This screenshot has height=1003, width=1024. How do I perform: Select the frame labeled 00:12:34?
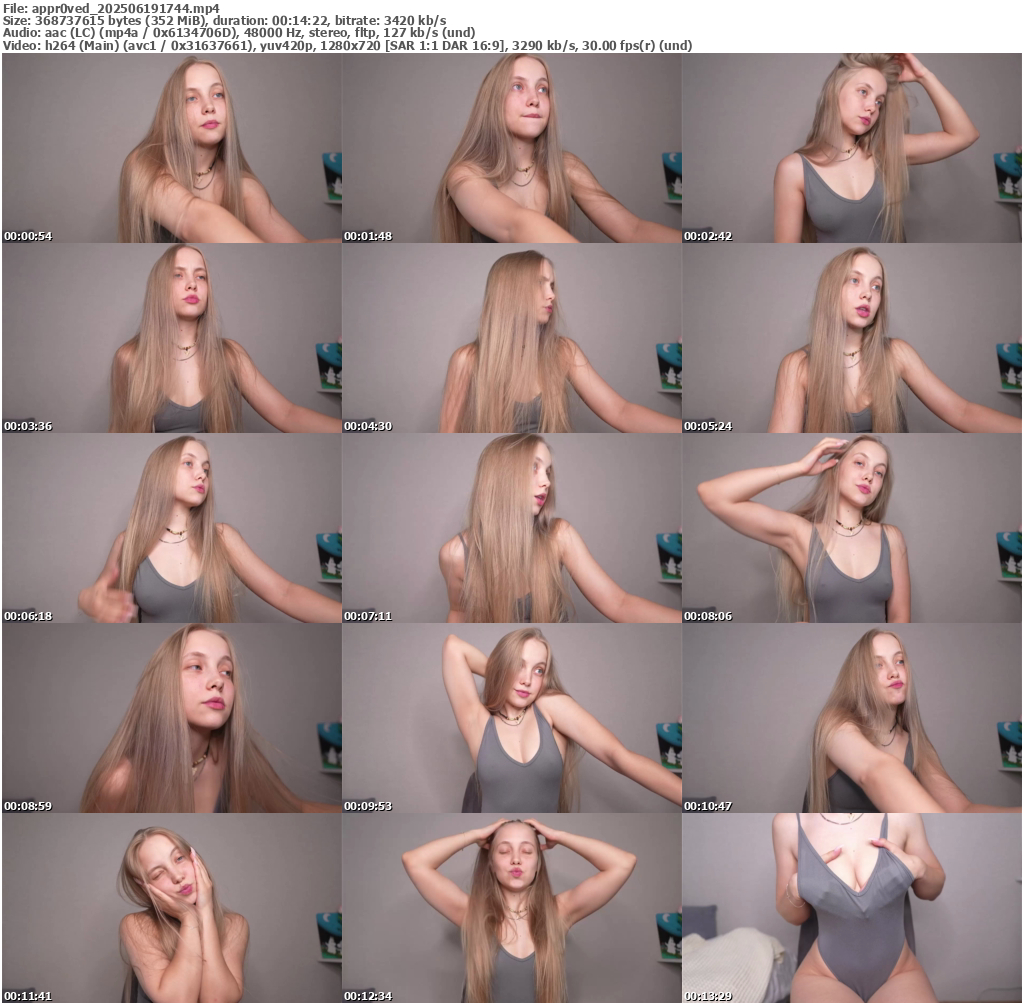512,908
